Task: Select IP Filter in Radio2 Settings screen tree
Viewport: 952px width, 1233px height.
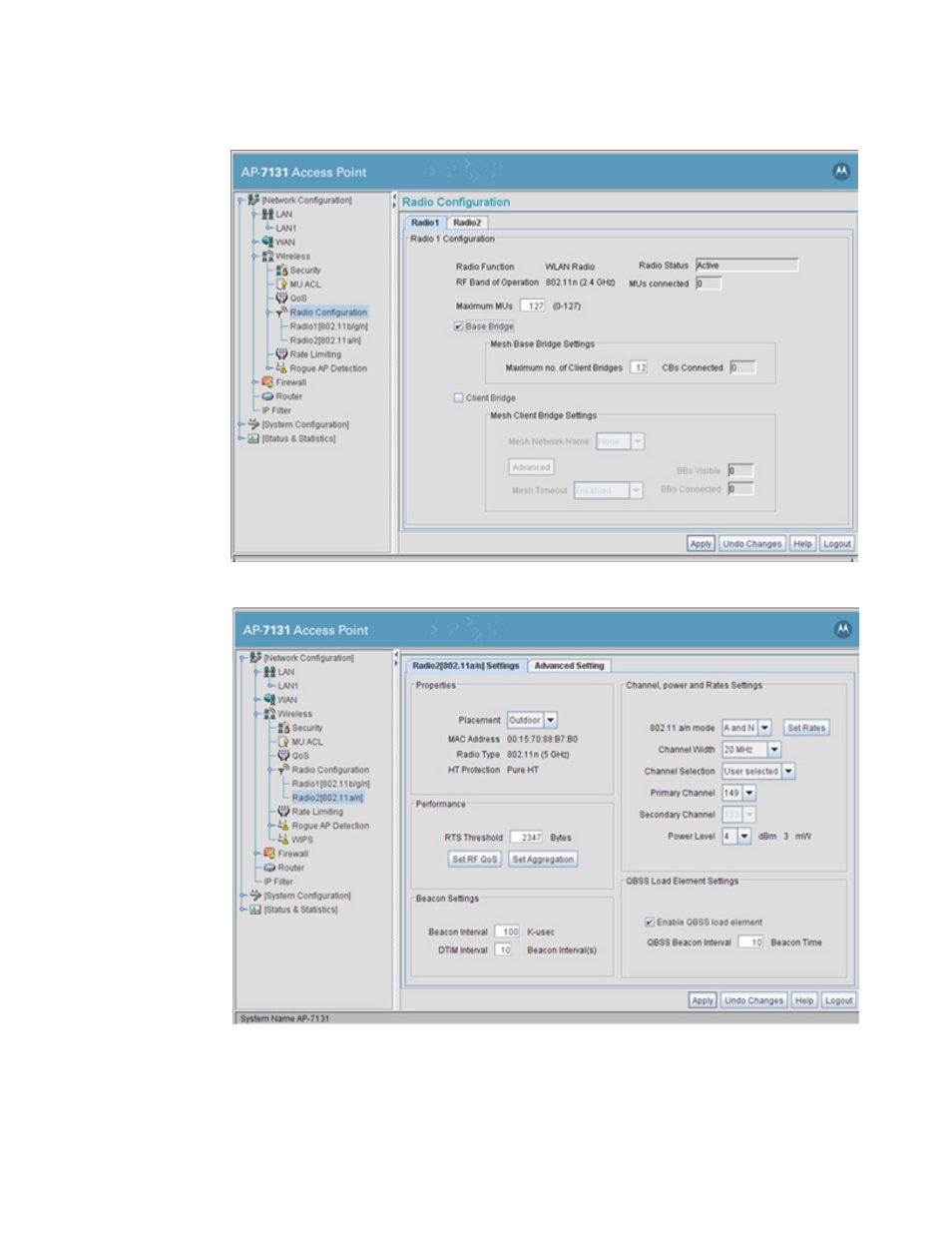Action: pos(278,882)
